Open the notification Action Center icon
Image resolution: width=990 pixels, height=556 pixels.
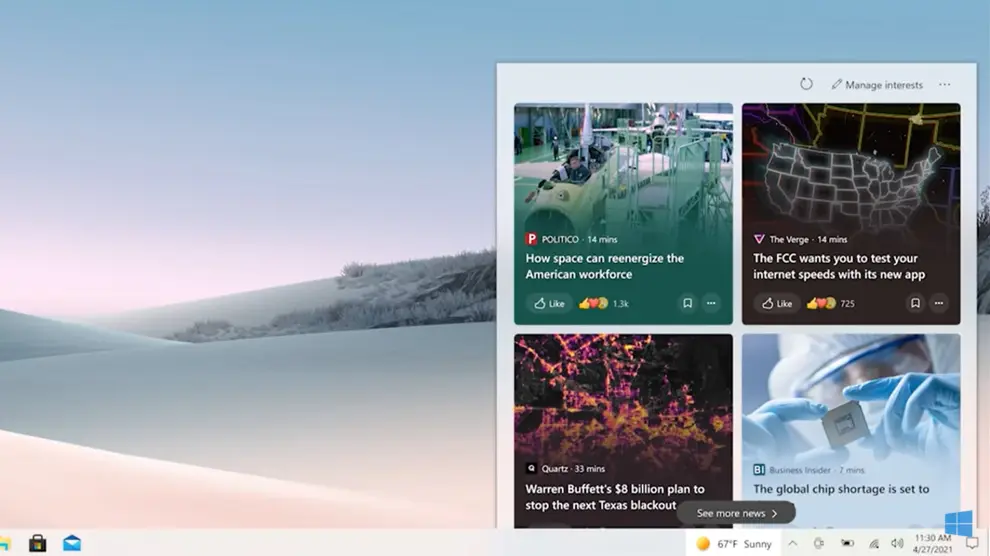[x=971, y=543]
